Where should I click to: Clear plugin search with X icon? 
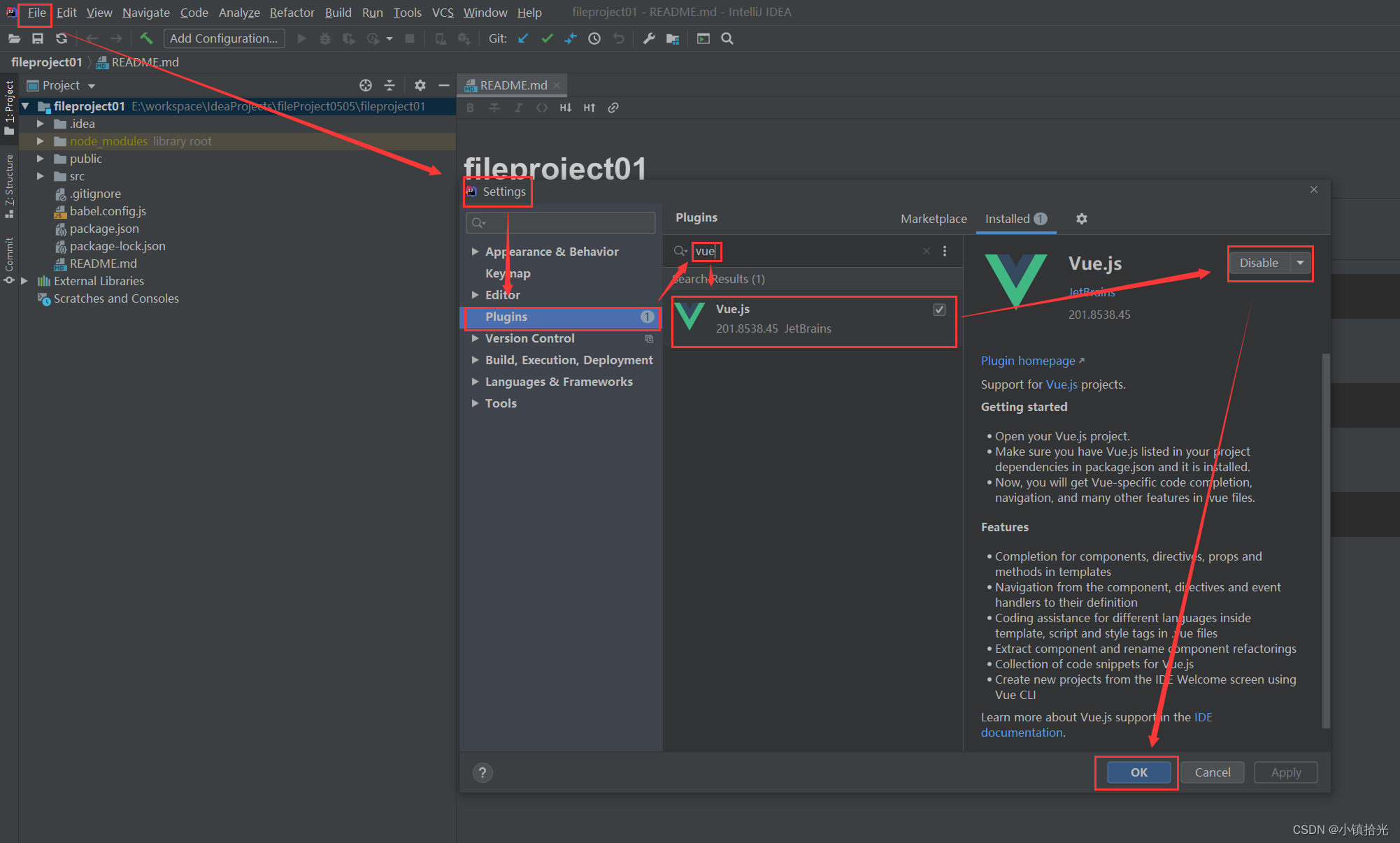927,251
